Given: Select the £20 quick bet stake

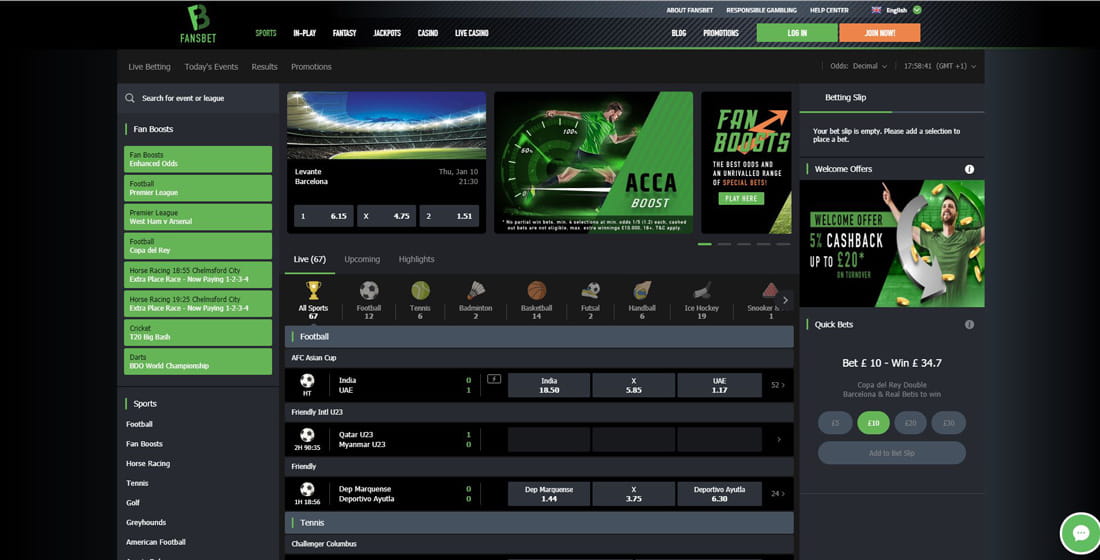Looking at the screenshot, I should click(910, 423).
